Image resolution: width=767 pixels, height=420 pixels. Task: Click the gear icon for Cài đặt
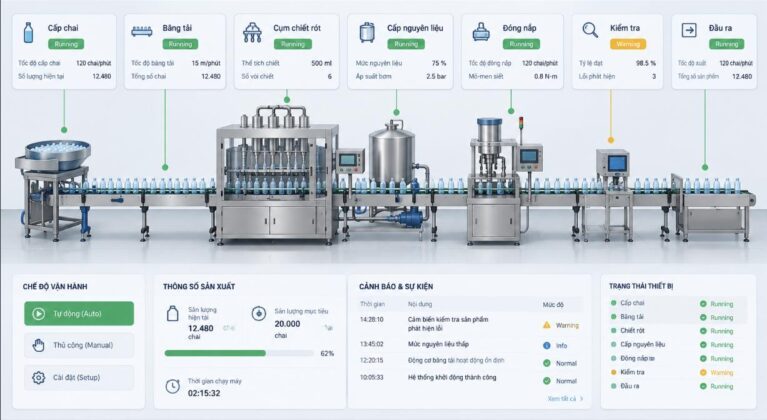[39, 377]
